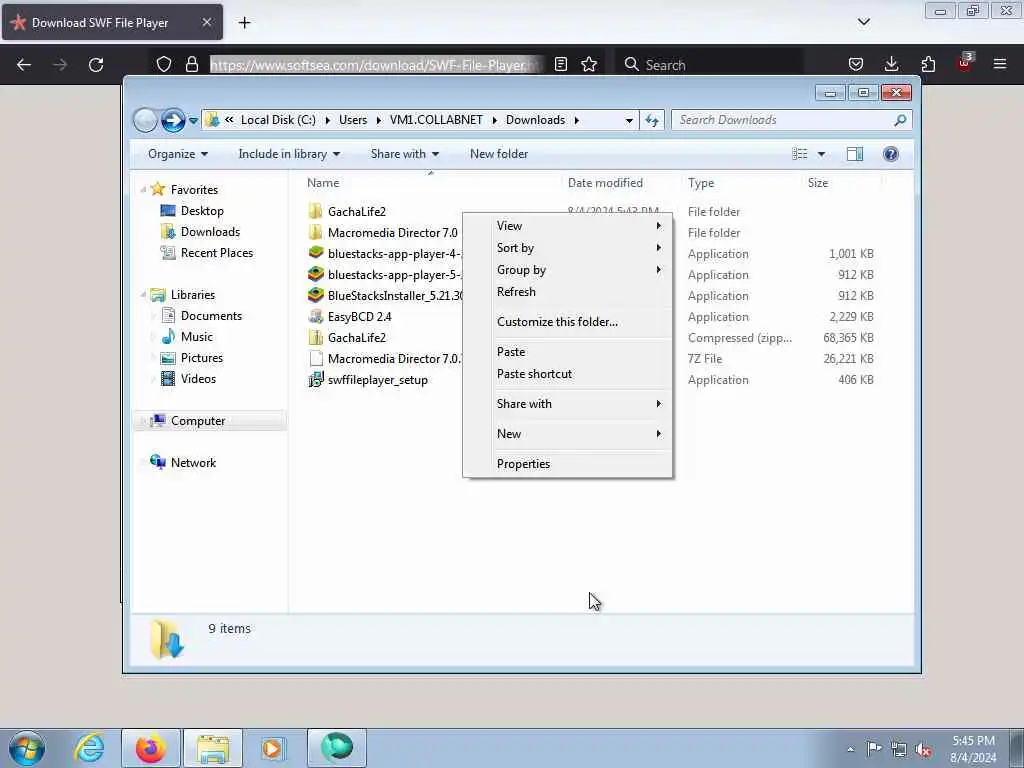The height and width of the screenshot is (768, 1024).
Task: Open Firefox downloads panel
Action: [x=891, y=64]
